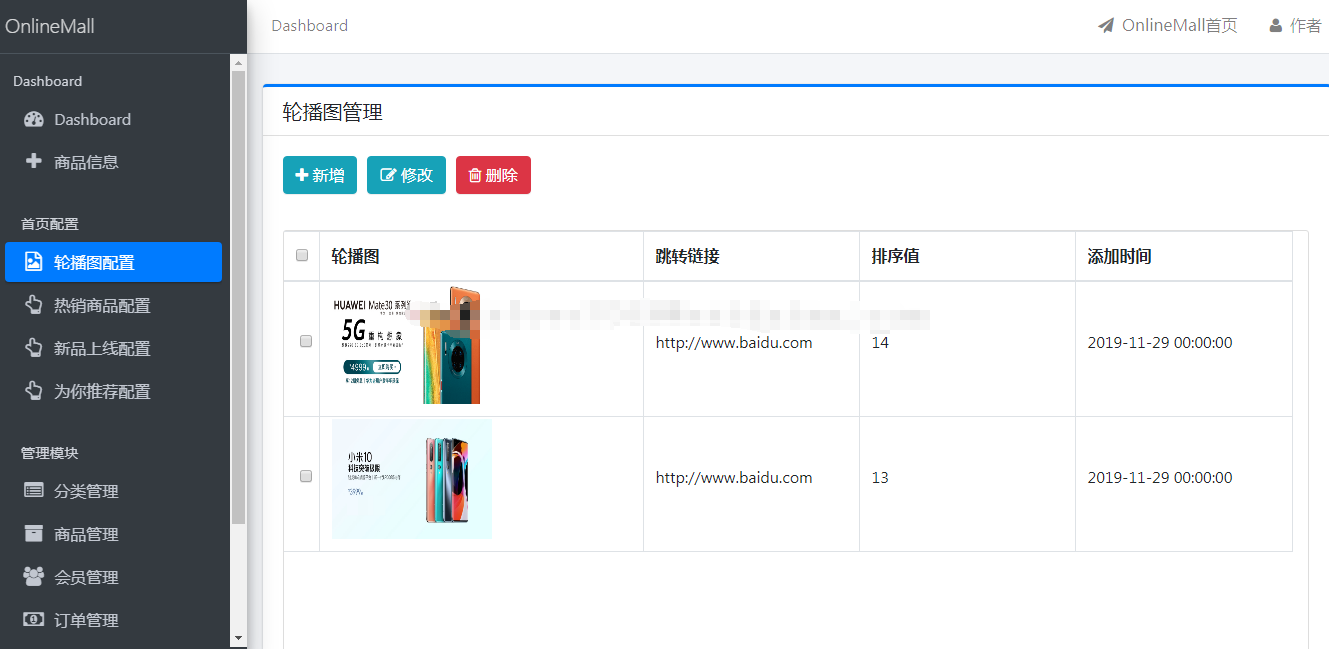Click the date cell in sort-13 row
The height and width of the screenshot is (649, 1329).
(x=1183, y=484)
